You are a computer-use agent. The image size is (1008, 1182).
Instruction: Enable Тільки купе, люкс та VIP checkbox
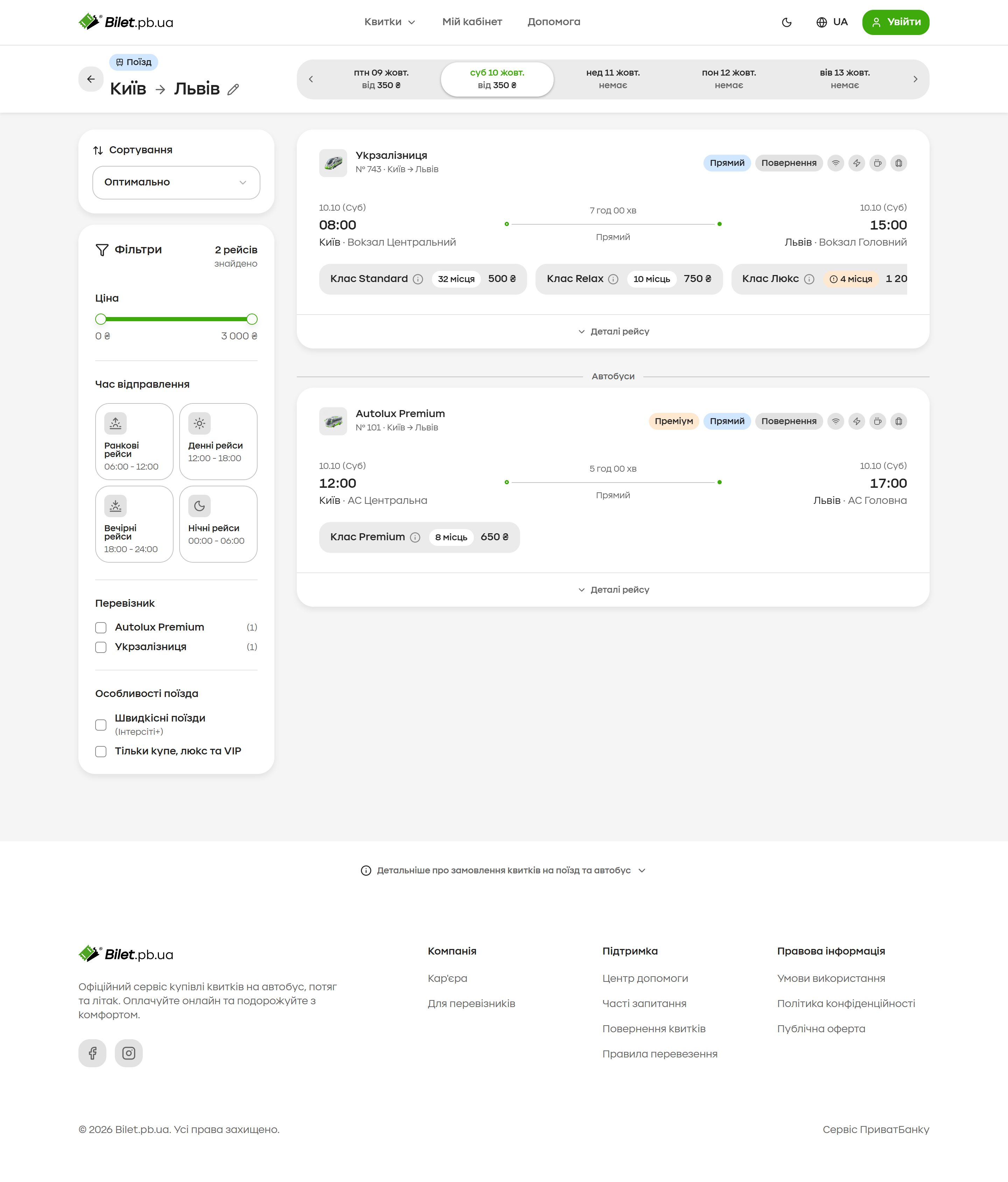101,751
